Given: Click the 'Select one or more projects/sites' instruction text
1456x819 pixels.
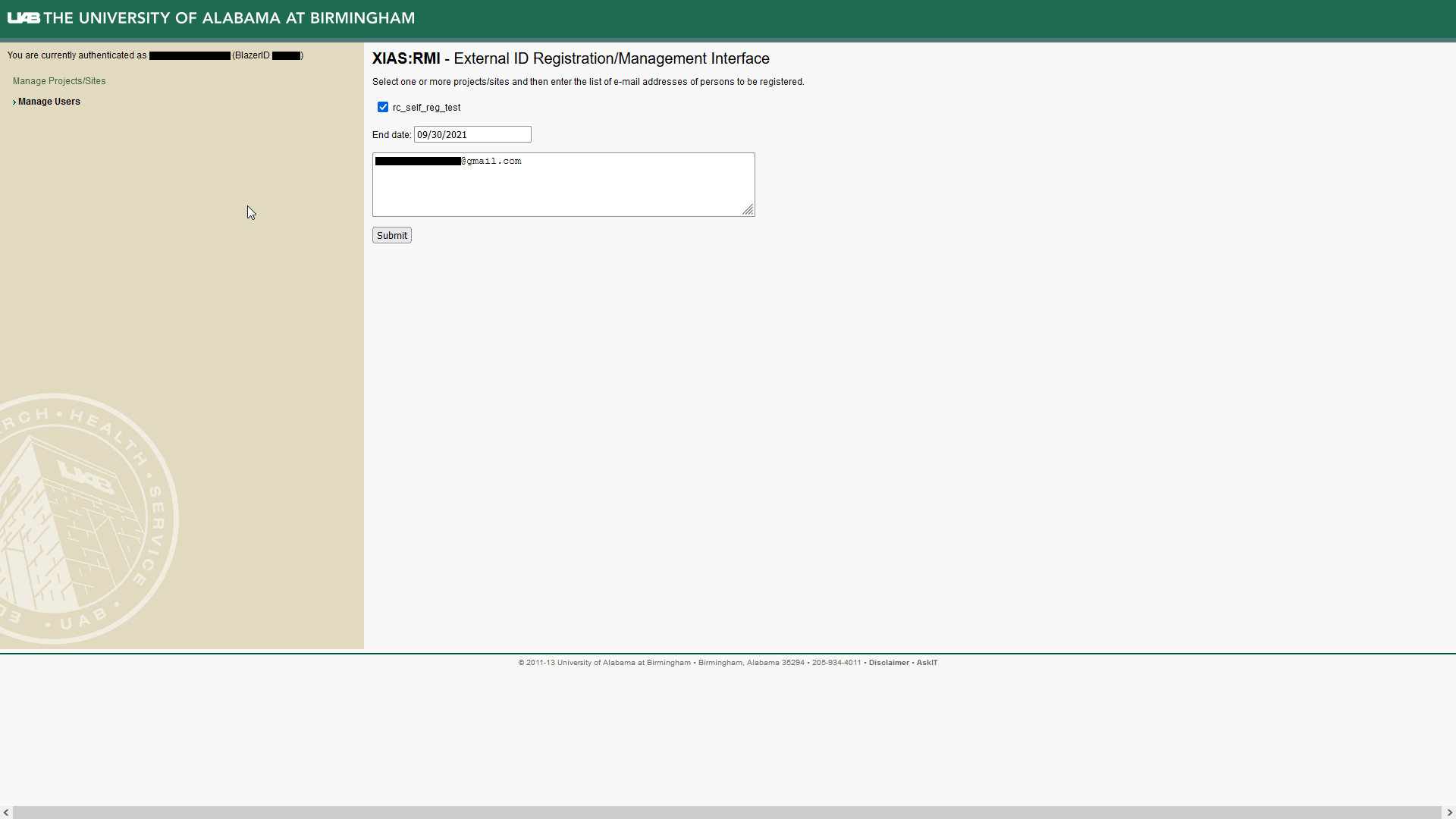Looking at the screenshot, I should 588,82.
